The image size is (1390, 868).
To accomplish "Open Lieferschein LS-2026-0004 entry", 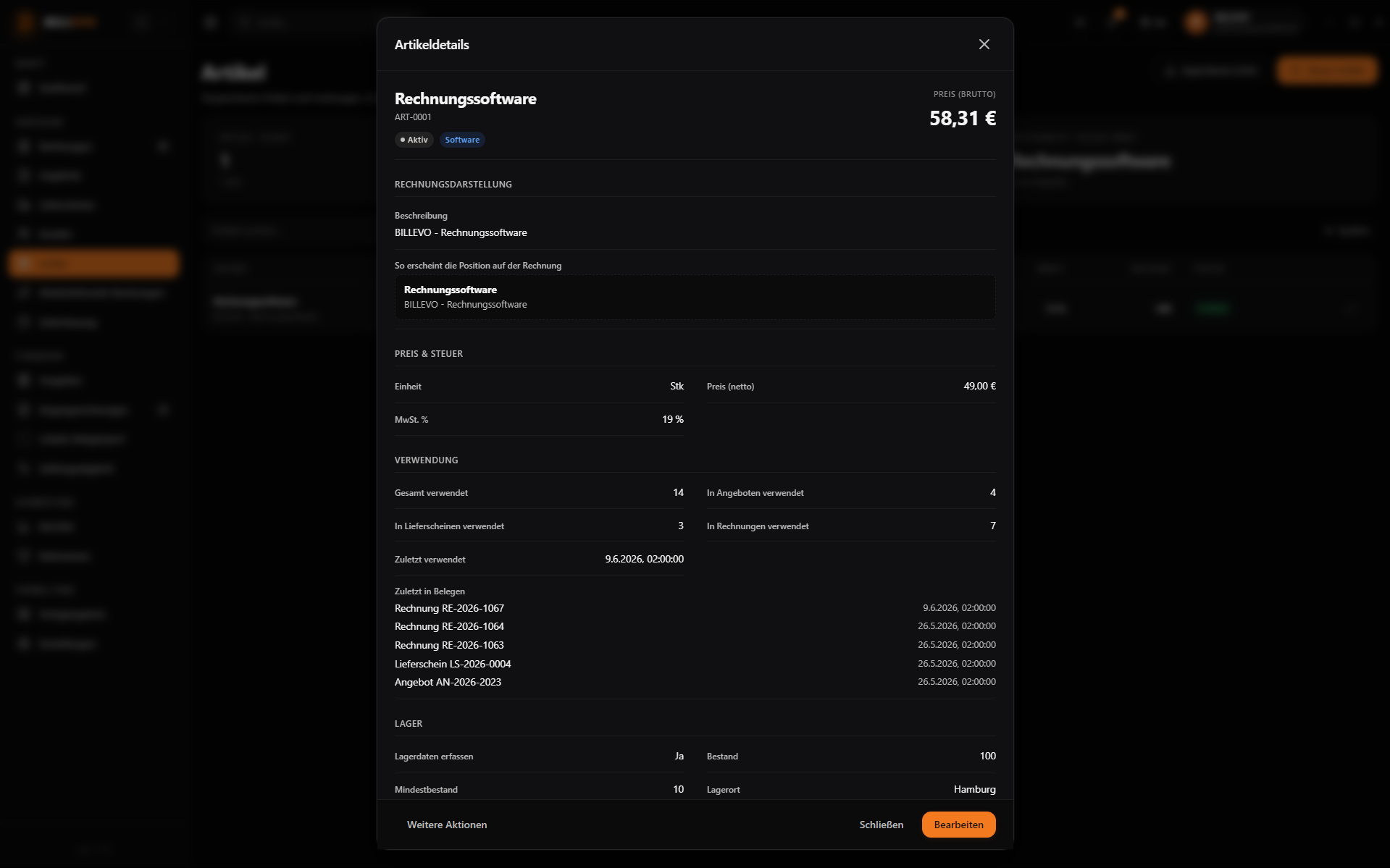I will tap(453, 664).
